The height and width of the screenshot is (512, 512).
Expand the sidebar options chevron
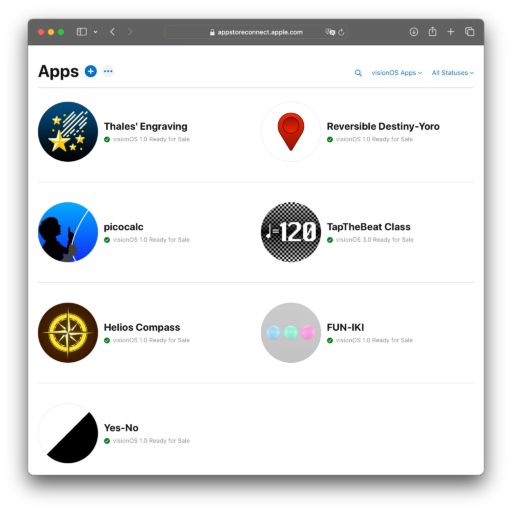tap(95, 32)
